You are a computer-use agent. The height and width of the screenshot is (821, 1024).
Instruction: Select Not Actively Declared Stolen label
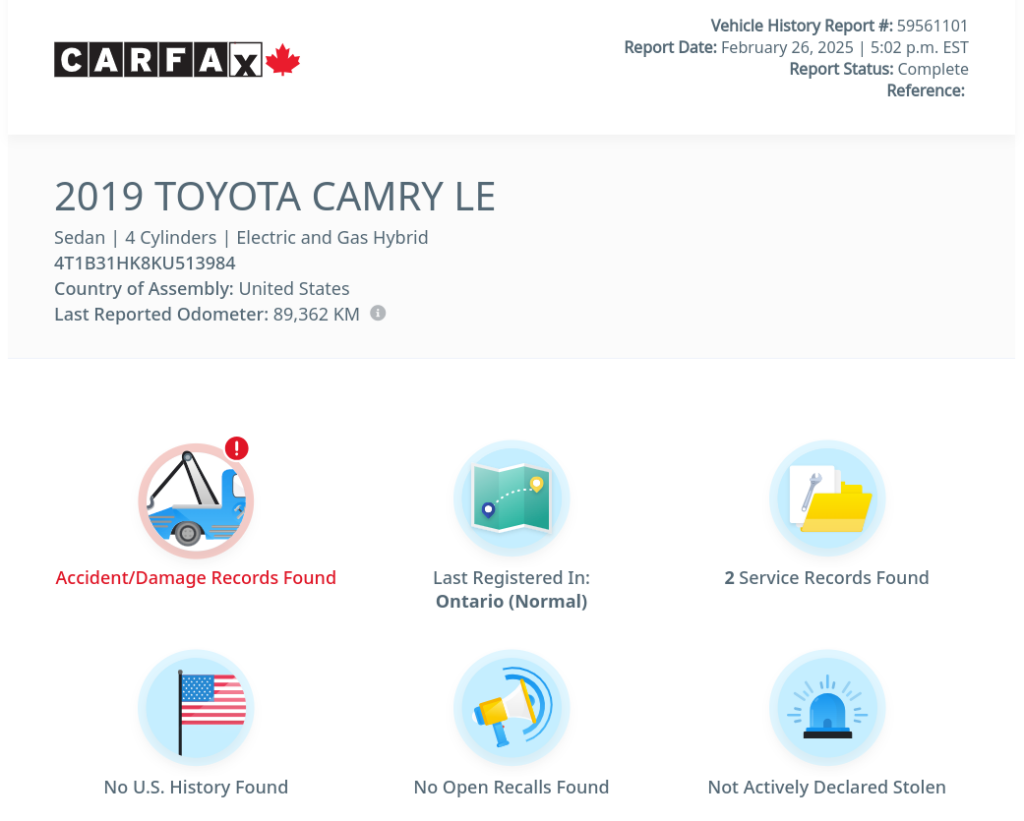(827, 787)
